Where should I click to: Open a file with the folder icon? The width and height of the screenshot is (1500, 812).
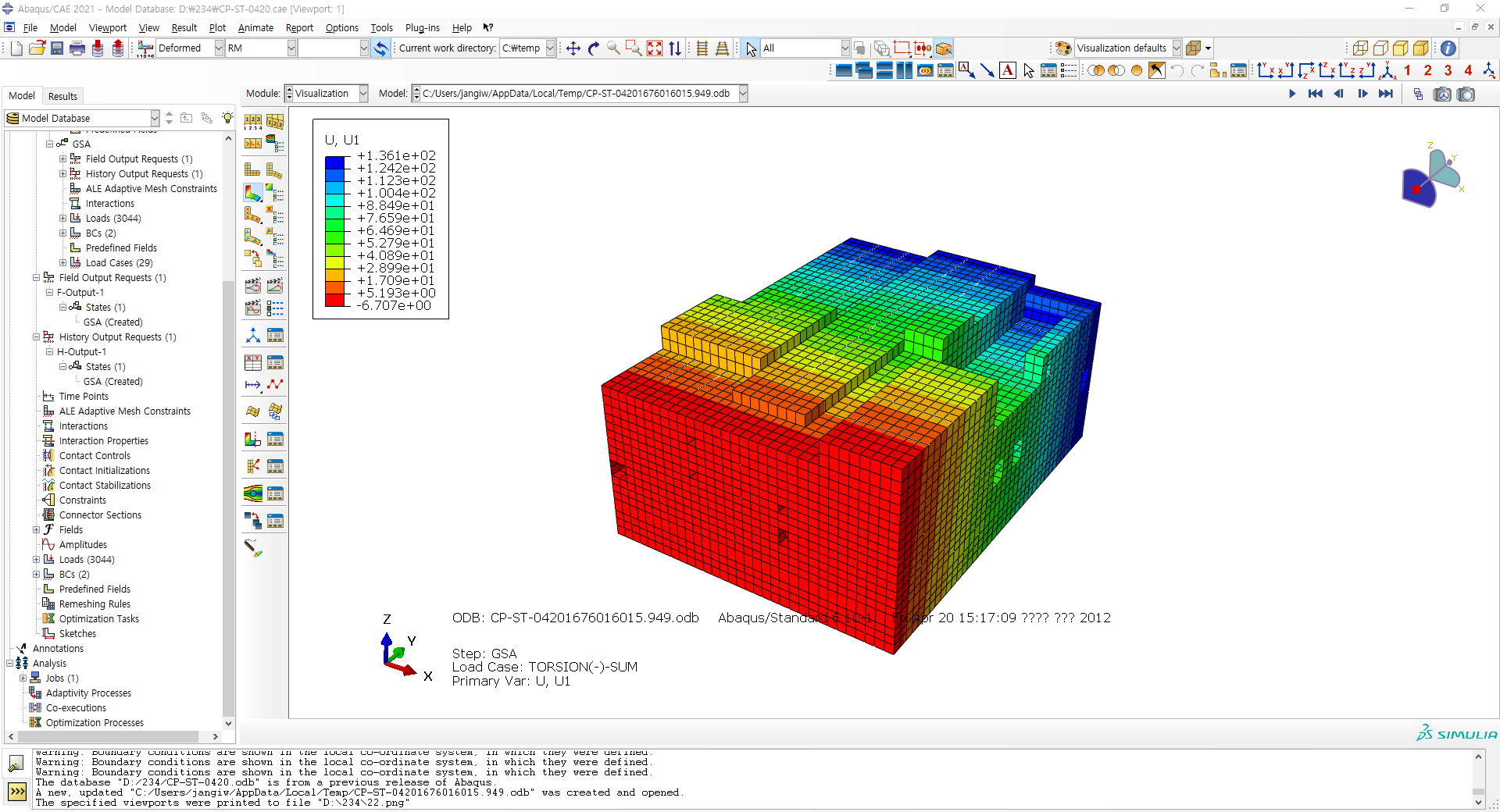click(37, 48)
